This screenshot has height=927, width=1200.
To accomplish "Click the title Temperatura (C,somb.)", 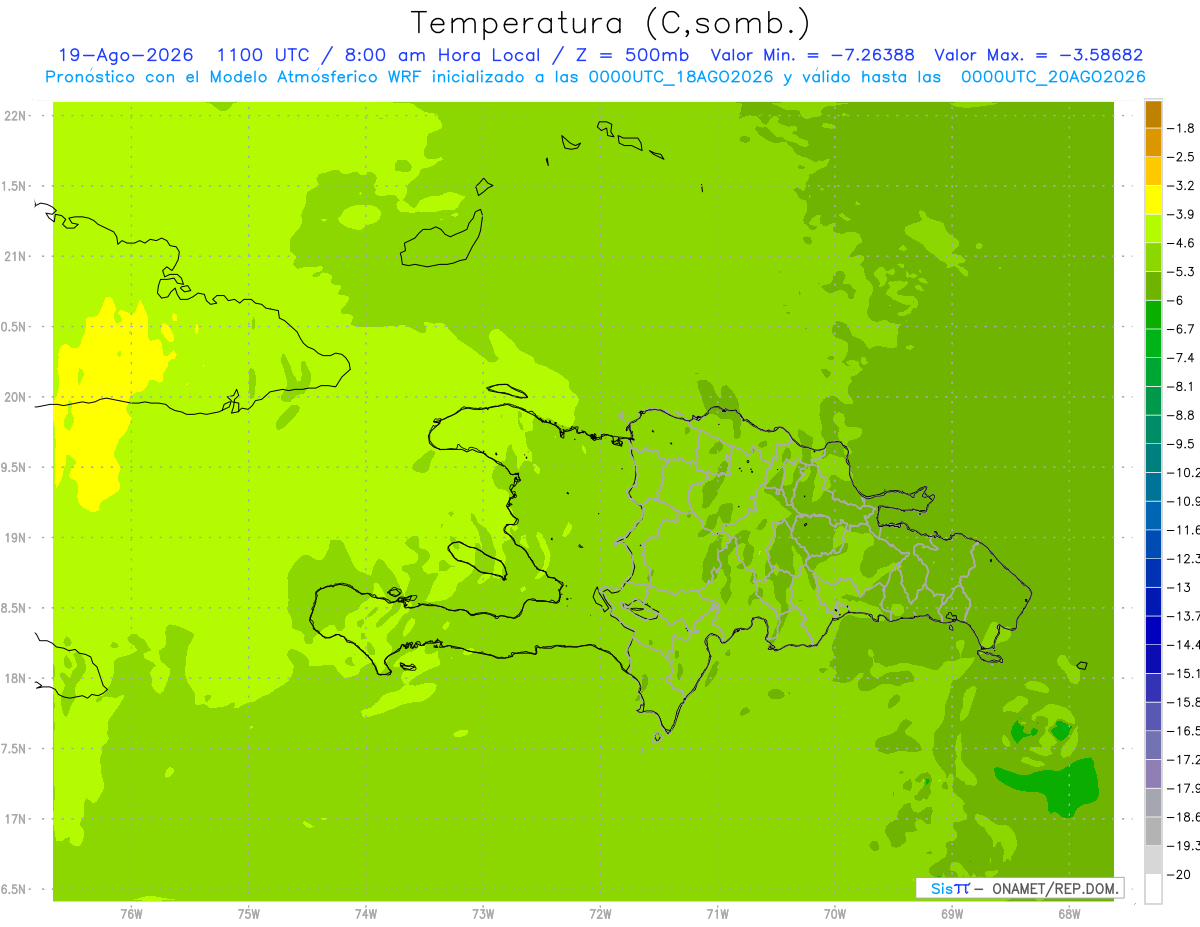I will pyautogui.click(x=611, y=23).
